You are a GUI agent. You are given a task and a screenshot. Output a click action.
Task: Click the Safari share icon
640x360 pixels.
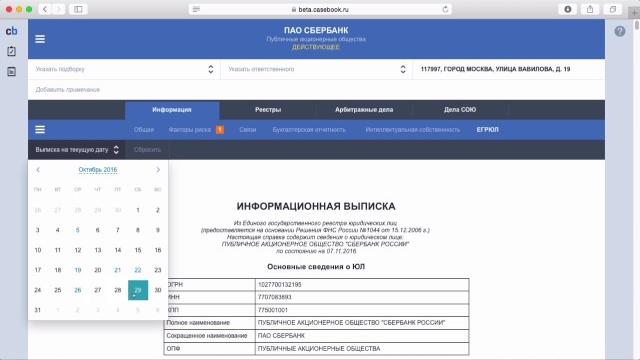(590, 9)
